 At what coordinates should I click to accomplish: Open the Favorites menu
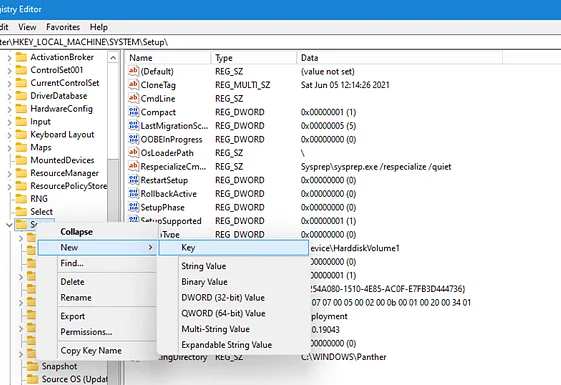tap(63, 27)
